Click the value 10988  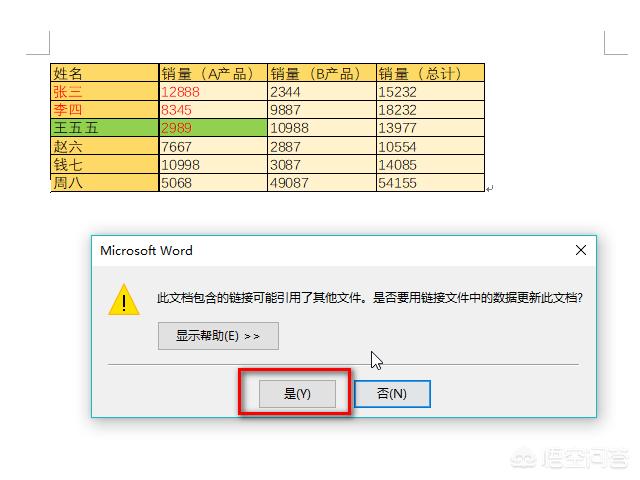[322, 128]
